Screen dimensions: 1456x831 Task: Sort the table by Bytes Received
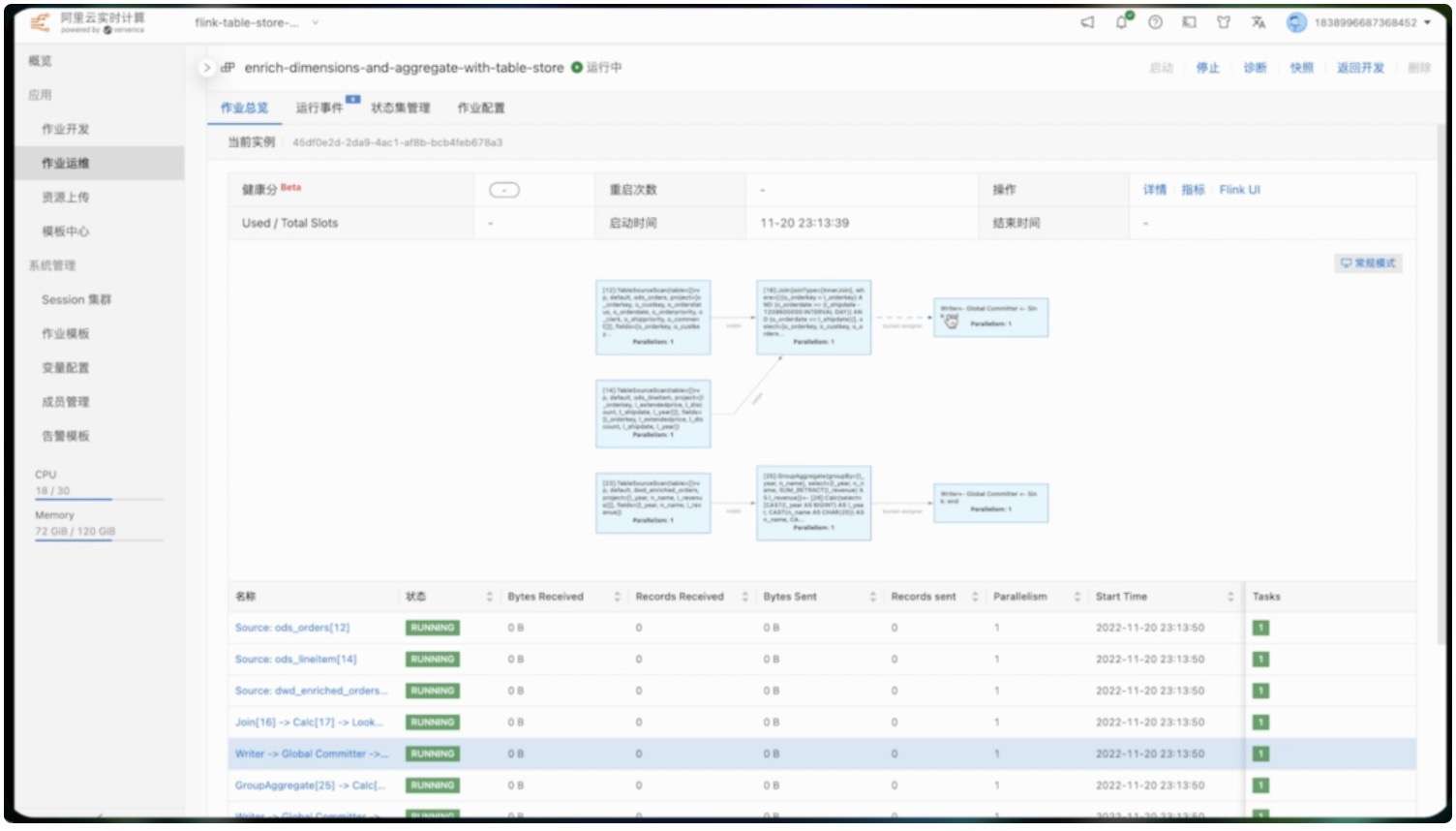click(617, 597)
